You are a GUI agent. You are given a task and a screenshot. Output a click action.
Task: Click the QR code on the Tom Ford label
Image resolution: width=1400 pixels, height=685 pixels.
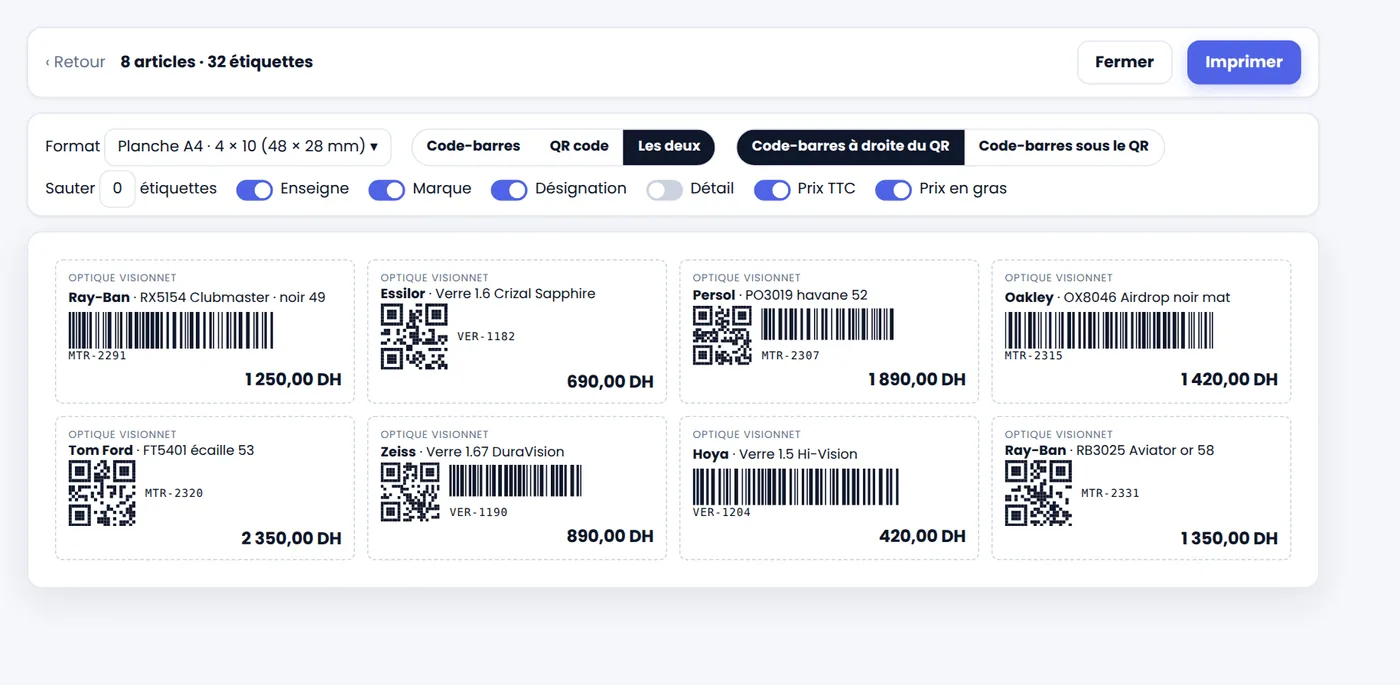[x=102, y=494]
